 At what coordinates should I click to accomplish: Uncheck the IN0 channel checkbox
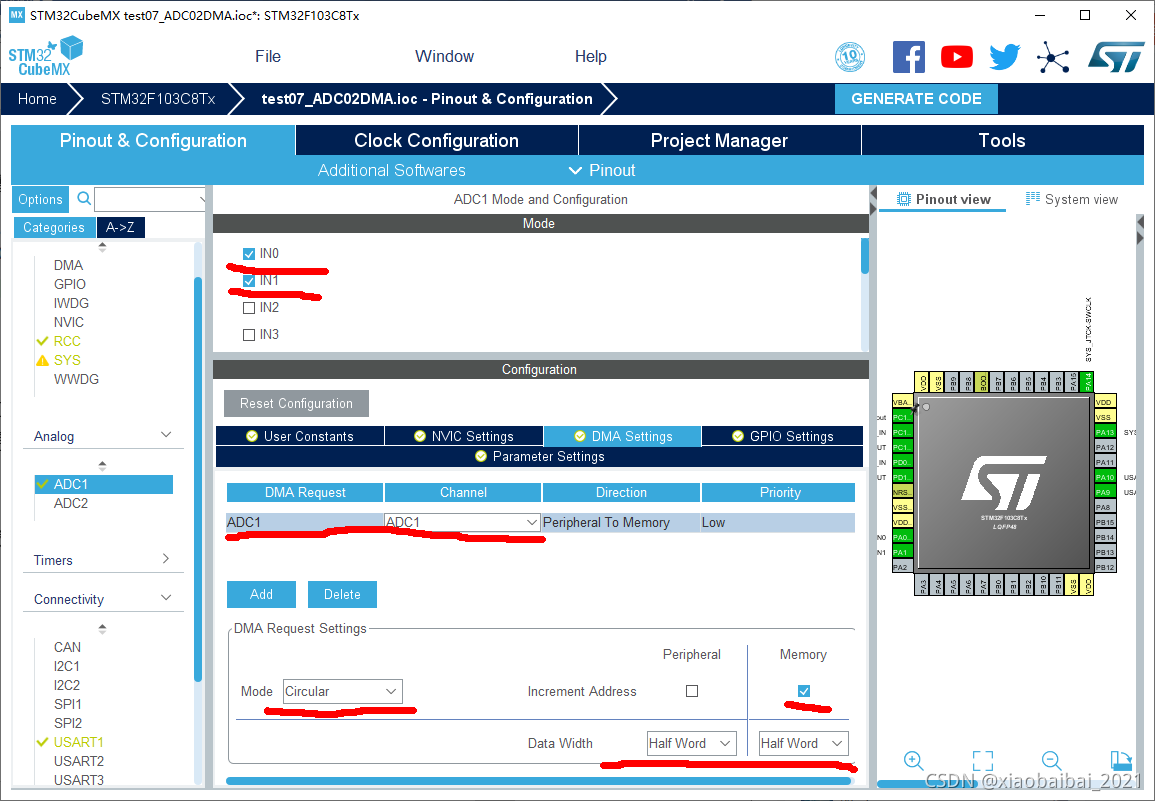coord(249,254)
